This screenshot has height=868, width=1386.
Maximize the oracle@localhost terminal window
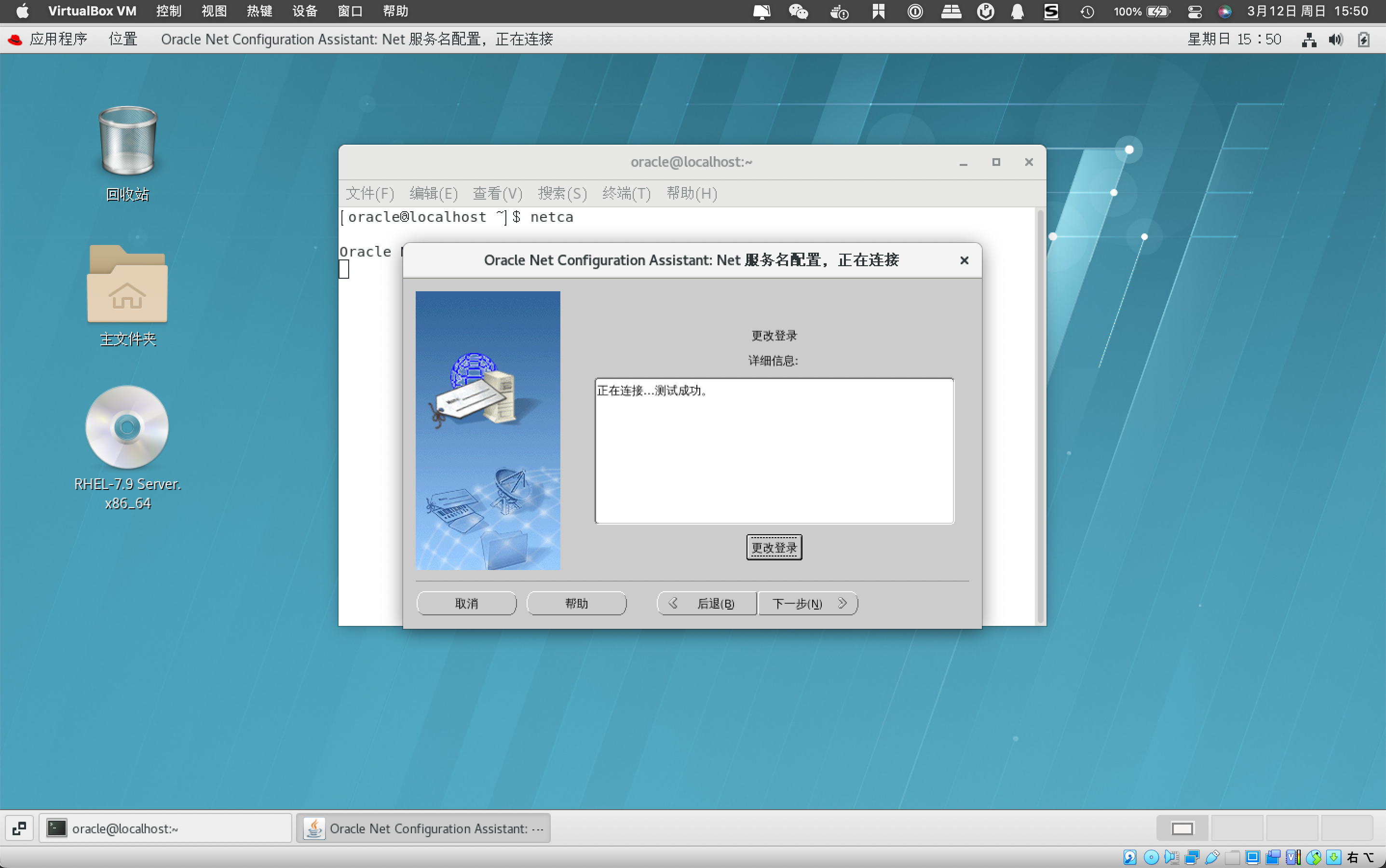pos(996,163)
